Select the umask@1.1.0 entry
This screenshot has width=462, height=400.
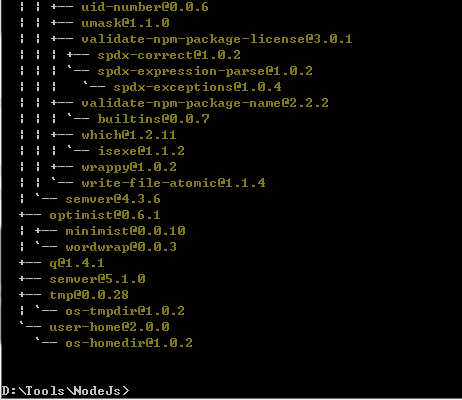pyautogui.click(x=125, y=23)
